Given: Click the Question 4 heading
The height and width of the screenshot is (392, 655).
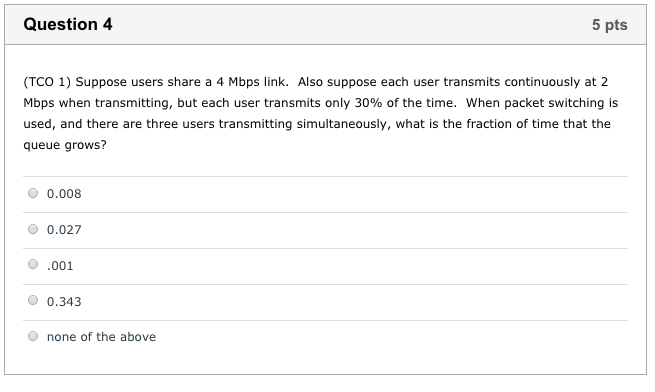Looking at the screenshot, I should pyautogui.click(x=68, y=24).
